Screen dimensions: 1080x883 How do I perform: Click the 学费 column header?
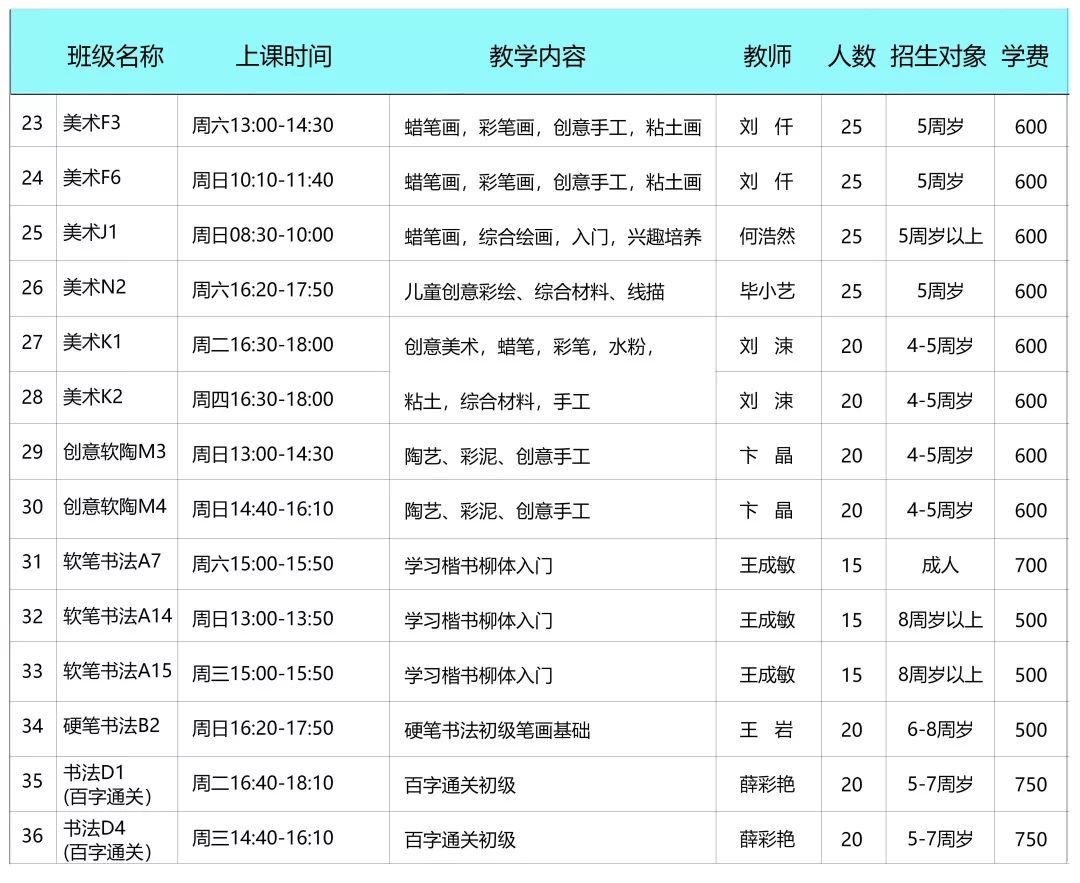tap(1025, 56)
